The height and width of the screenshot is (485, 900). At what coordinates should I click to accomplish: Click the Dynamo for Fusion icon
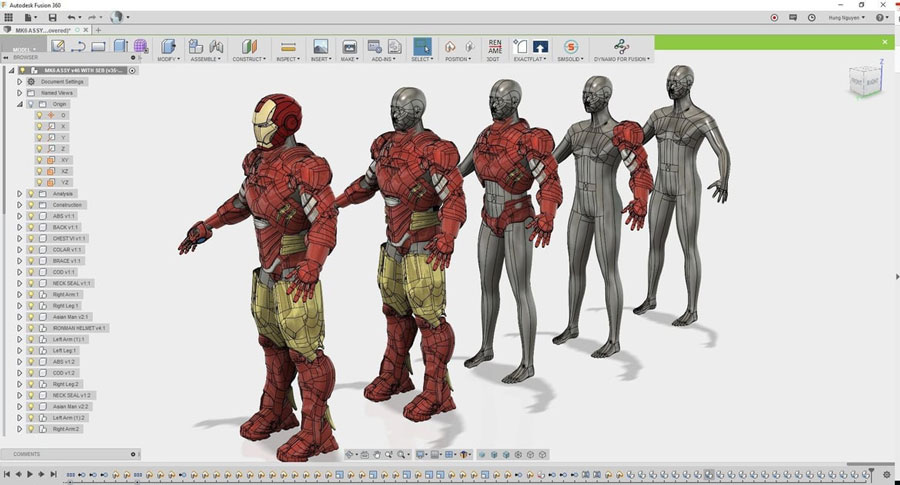pos(621,46)
